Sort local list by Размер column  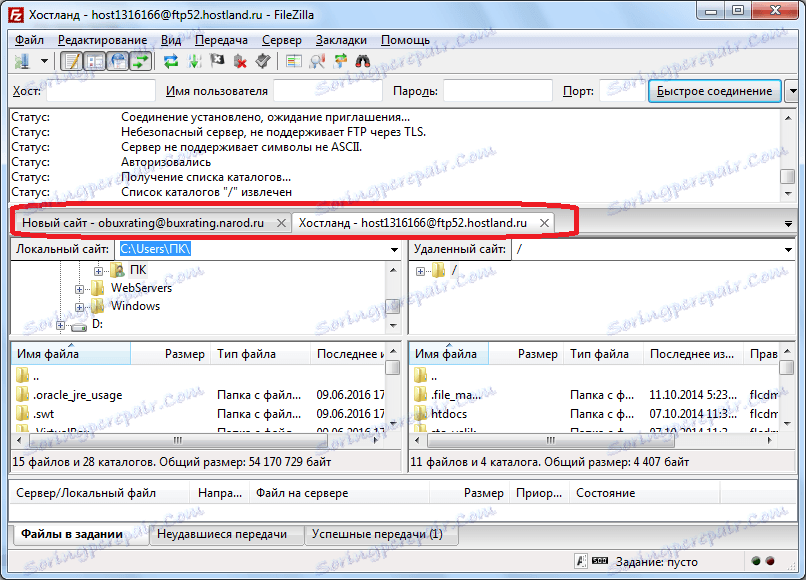click(x=171, y=354)
